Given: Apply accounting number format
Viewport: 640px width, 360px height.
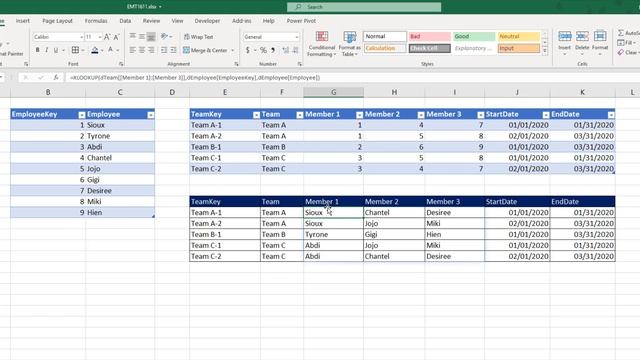Looking at the screenshot, I should [x=247, y=50].
